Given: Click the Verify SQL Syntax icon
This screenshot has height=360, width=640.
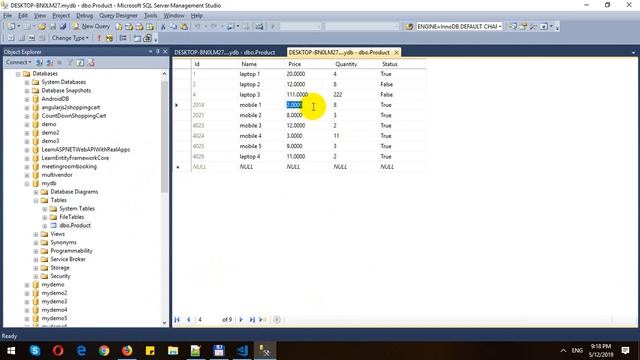Looking at the screenshot, I should coord(109,38).
